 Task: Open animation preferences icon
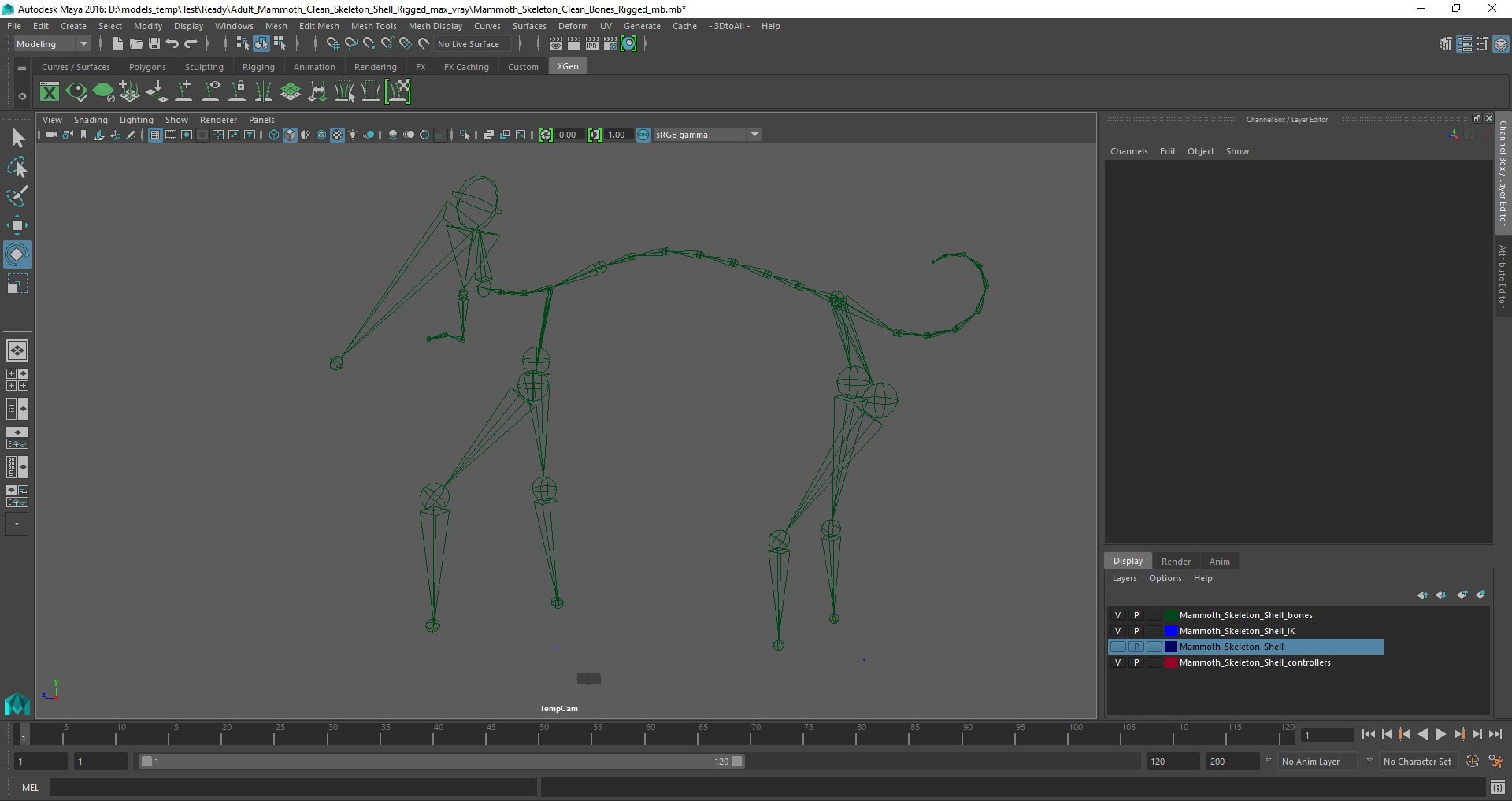pyautogui.click(x=1495, y=762)
